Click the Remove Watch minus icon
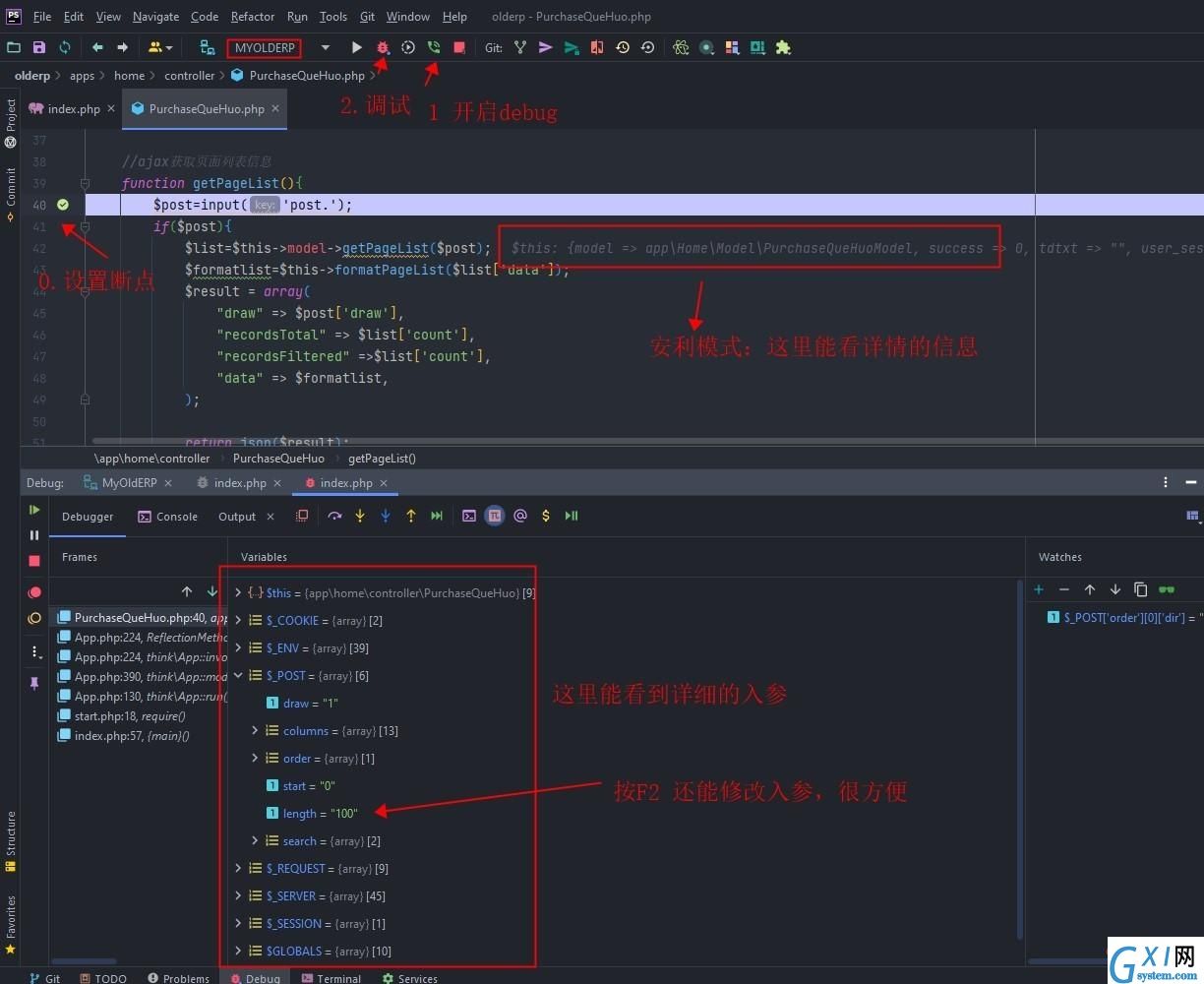The width and height of the screenshot is (1204, 984). (x=1064, y=589)
